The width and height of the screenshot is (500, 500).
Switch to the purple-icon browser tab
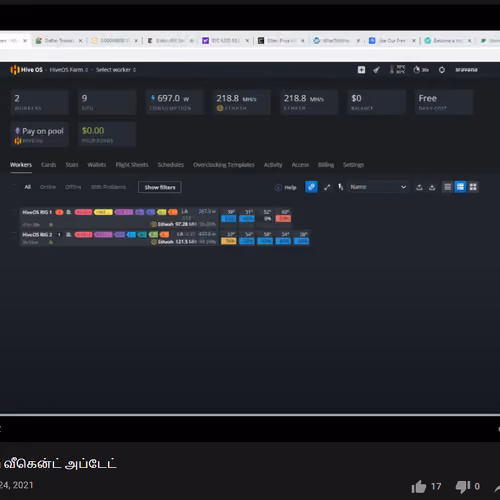[226, 41]
